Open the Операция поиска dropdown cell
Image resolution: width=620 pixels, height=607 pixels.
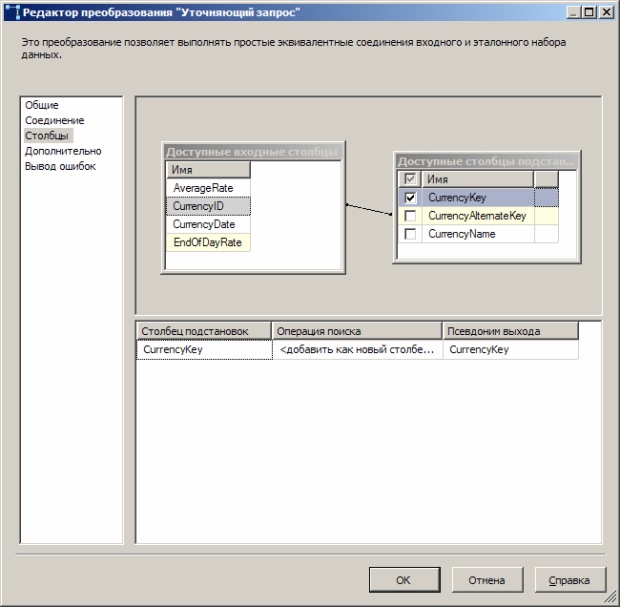[x=357, y=350]
